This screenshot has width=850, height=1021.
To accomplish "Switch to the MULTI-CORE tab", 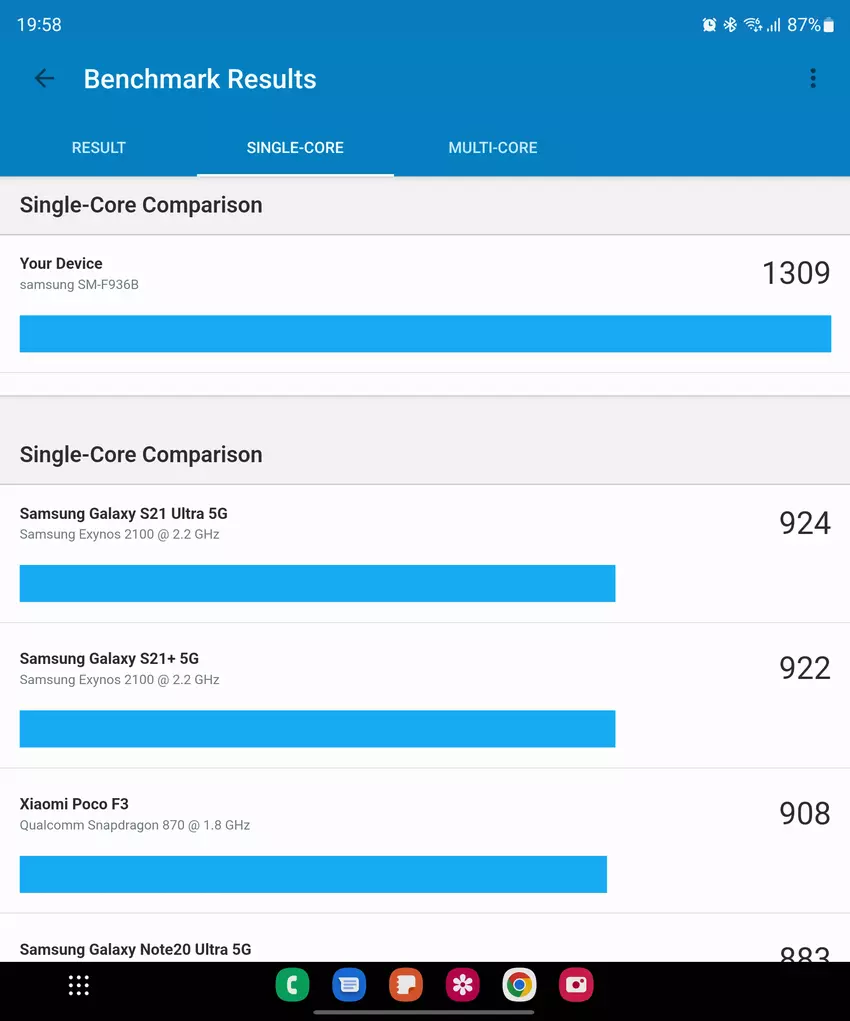I will click(x=493, y=148).
